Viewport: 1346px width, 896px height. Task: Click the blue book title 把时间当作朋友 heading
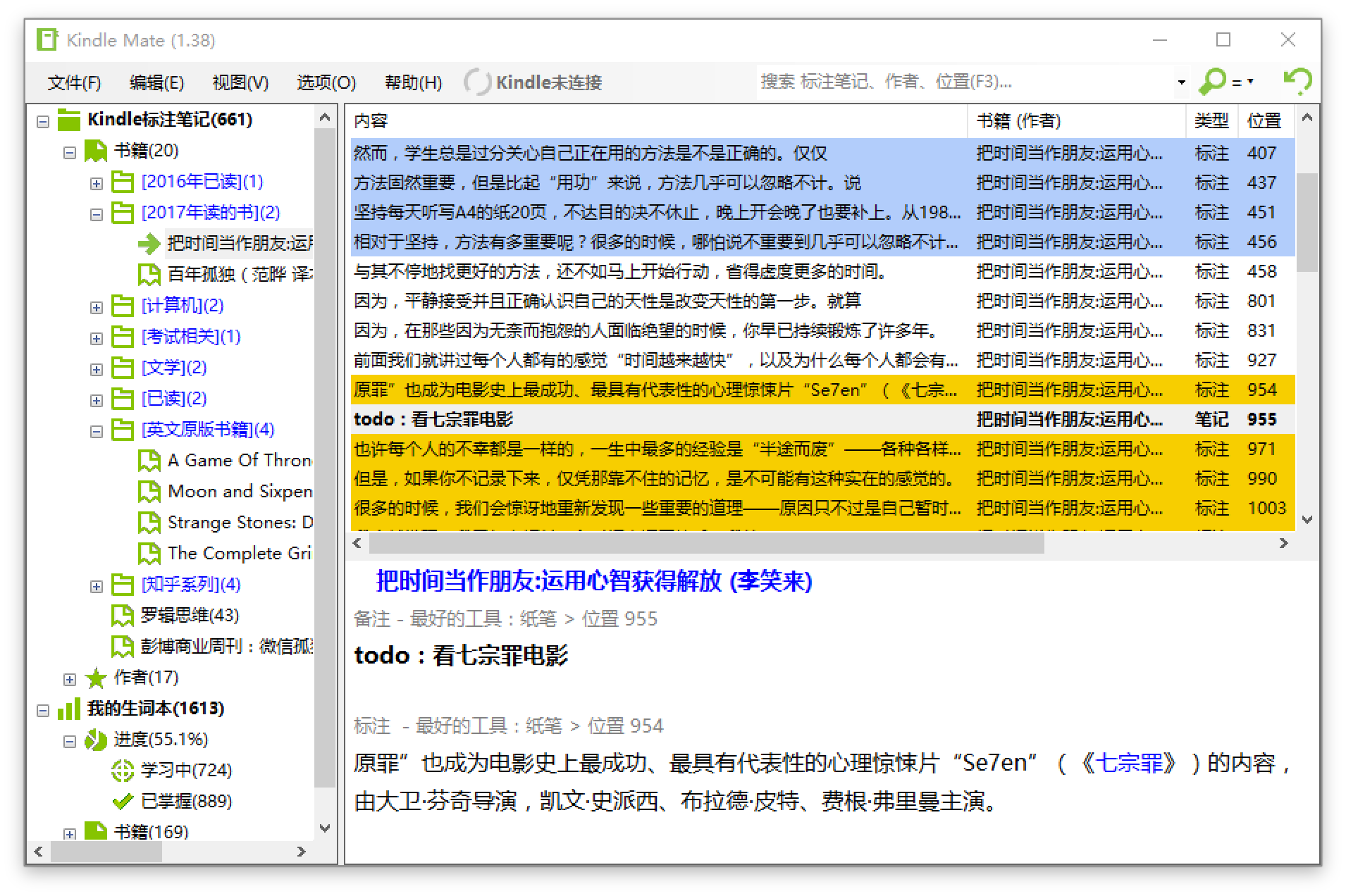click(594, 581)
